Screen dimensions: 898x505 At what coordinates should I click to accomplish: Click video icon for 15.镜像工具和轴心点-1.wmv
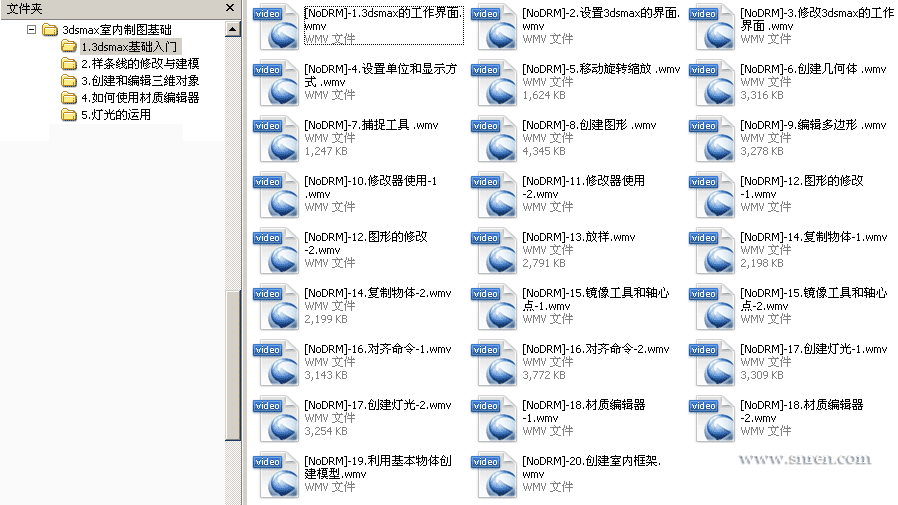(x=494, y=307)
